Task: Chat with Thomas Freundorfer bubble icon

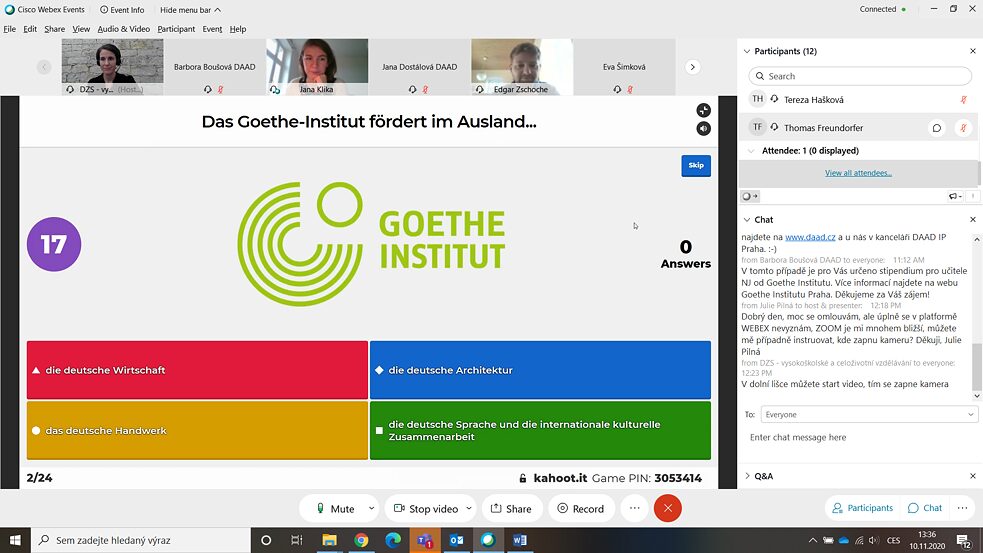Action: [x=937, y=128]
